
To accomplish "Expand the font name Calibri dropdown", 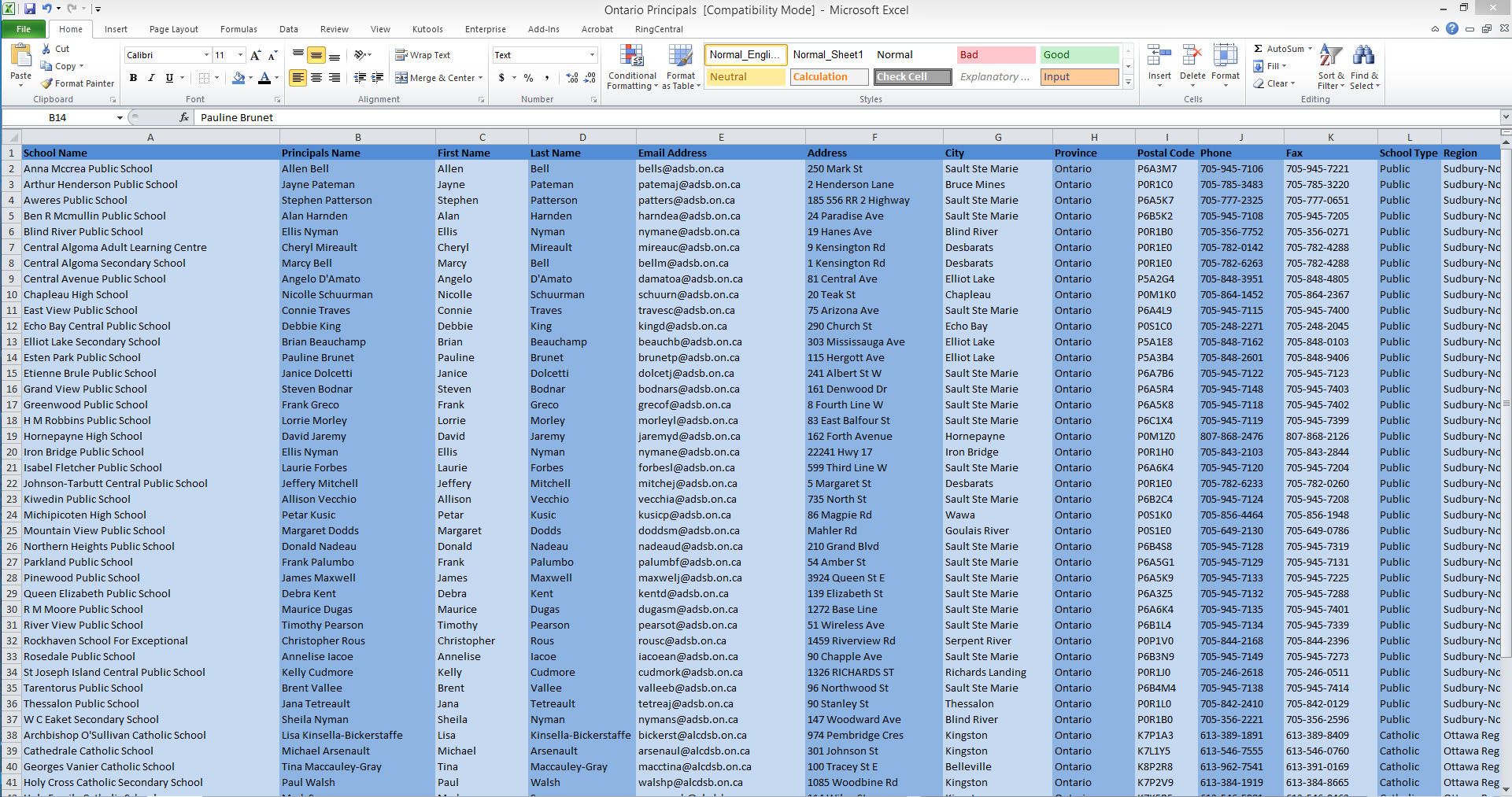I will click(206, 55).
